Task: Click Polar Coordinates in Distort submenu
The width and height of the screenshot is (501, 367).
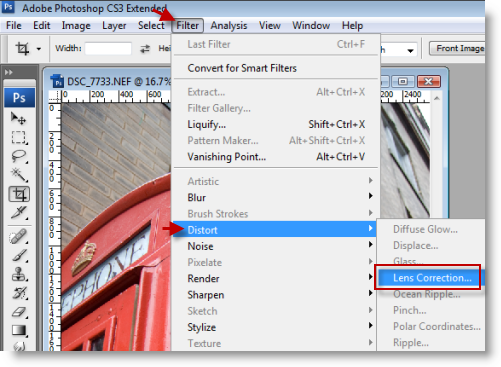Action: [x=431, y=326]
